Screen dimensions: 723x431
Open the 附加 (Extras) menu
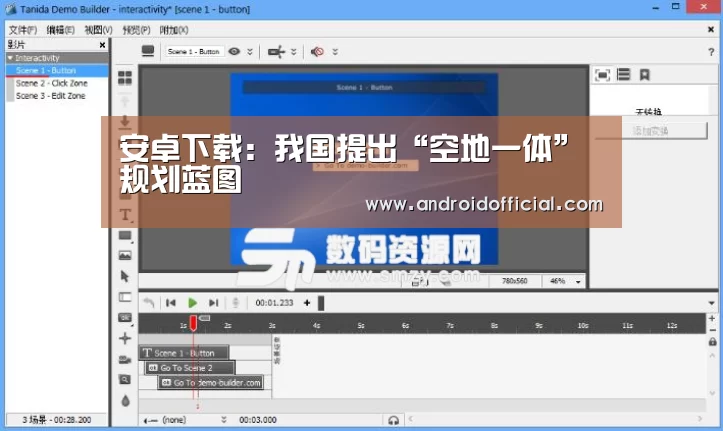click(173, 30)
